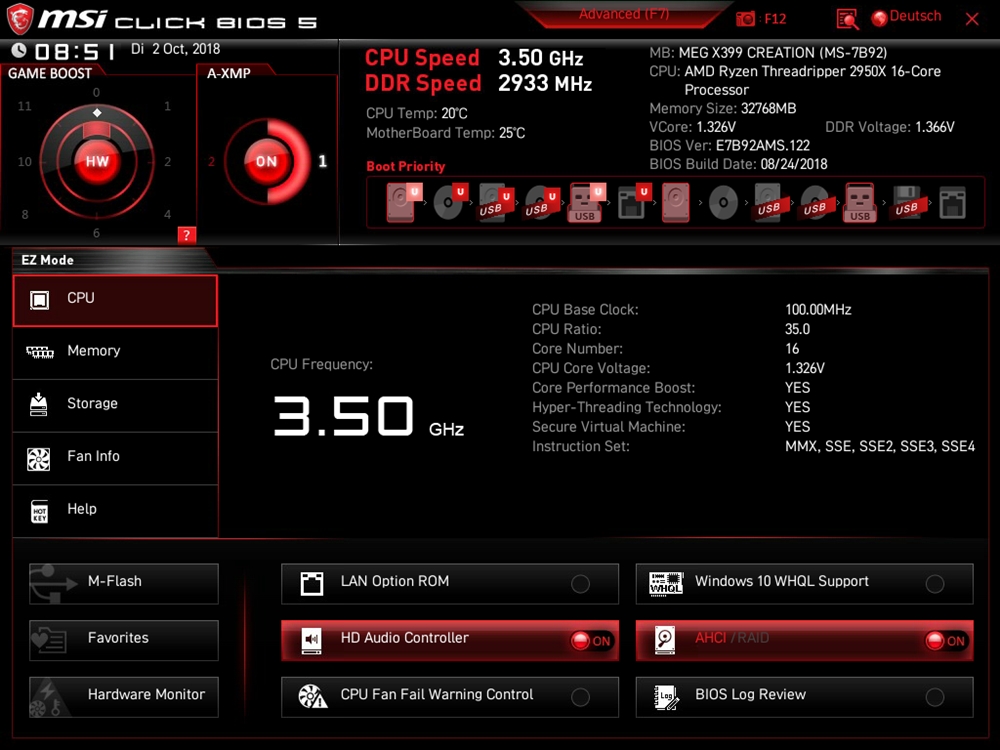The image size is (1000, 750).
Task: Select first hard disk boot priority icon
Action: coord(401,203)
